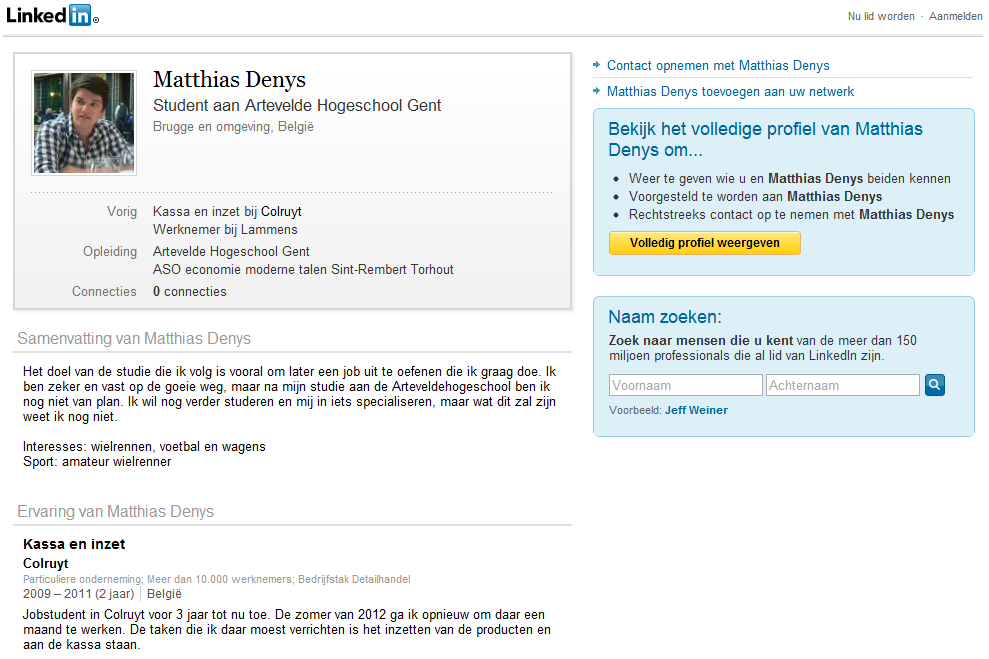Click Colruyt company name under Ervaring

pyautogui.click(x=45, y=564)
